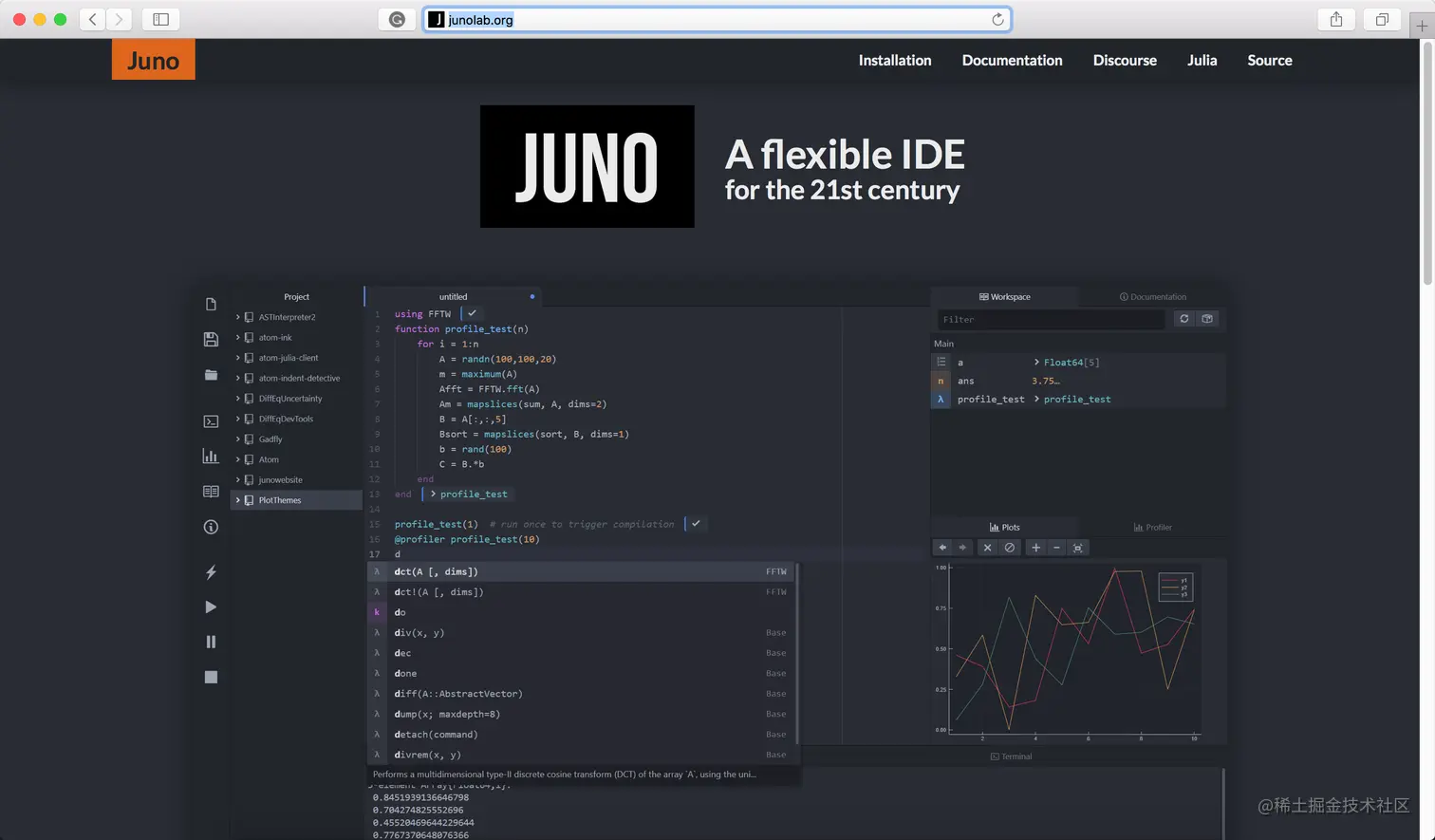The image size is (1435, 840).
Task: Click the page vertical scrollbar
Action: pos(1426,162)
